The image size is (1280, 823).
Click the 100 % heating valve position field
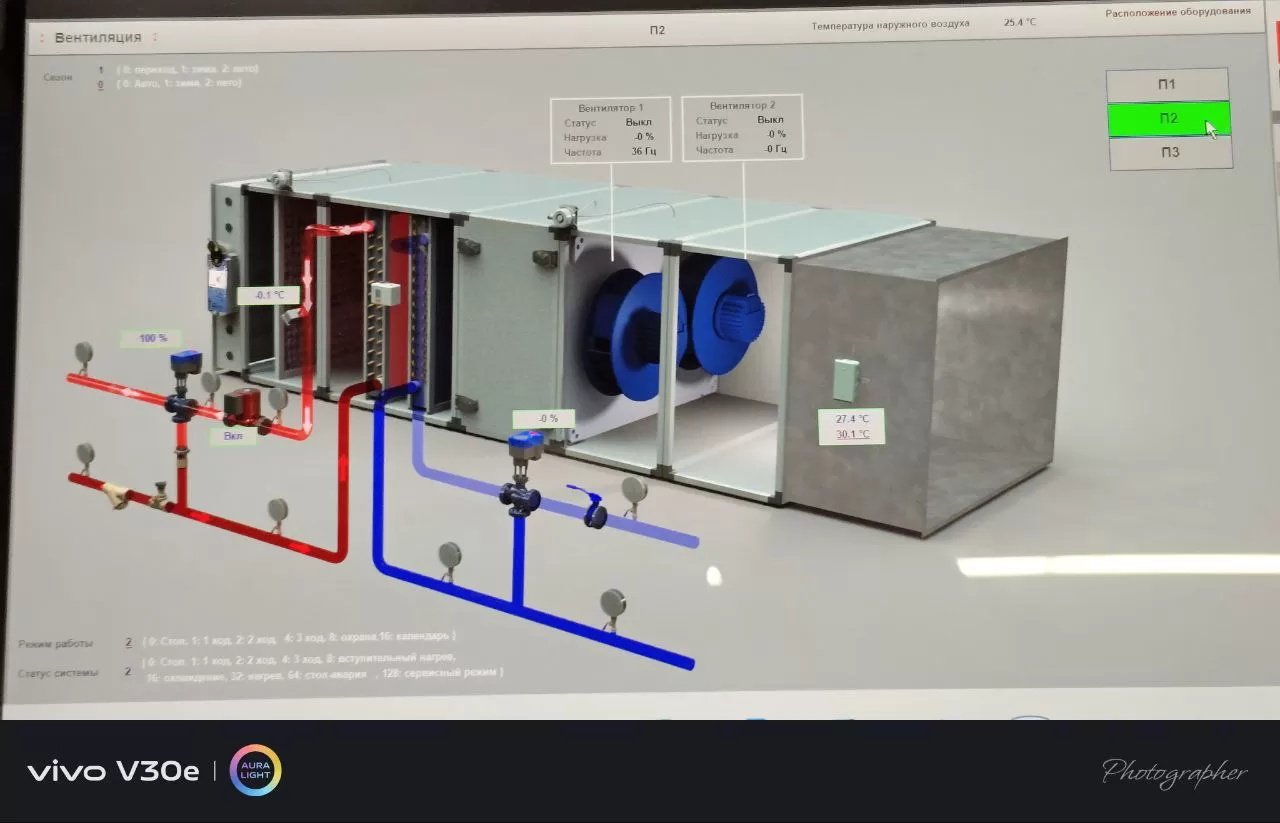click(x=152, y=339)
